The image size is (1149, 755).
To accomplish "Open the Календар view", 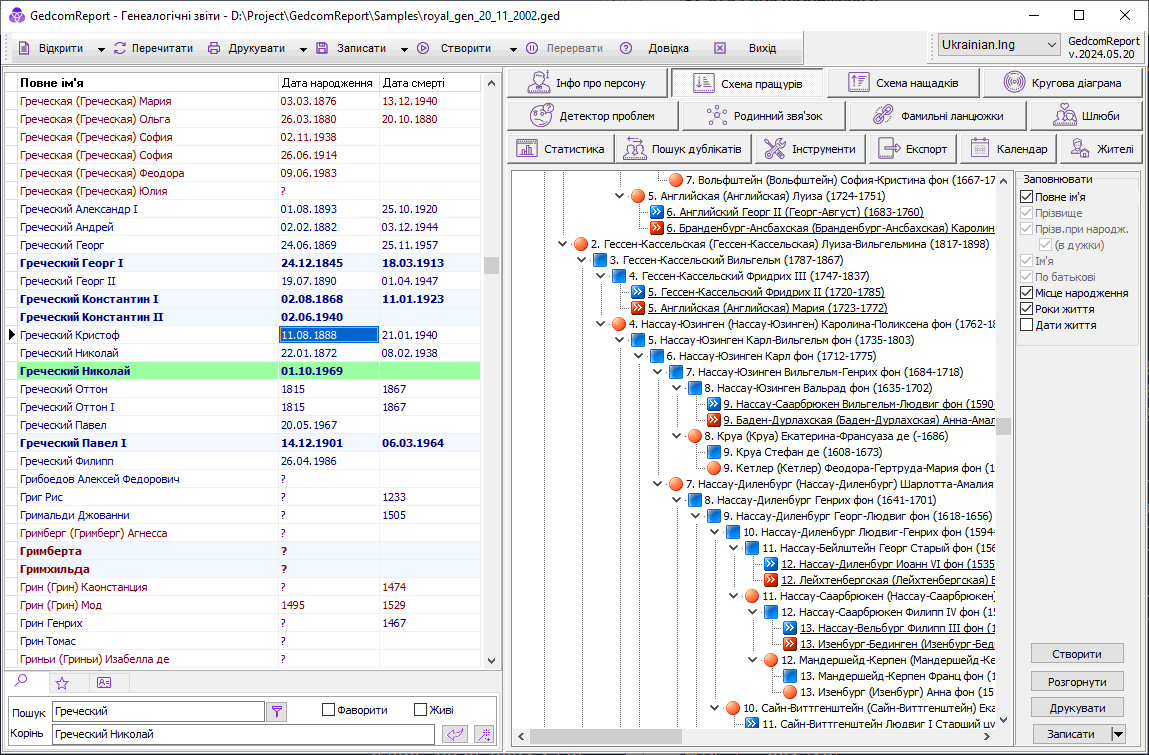I will point(1008,149).
